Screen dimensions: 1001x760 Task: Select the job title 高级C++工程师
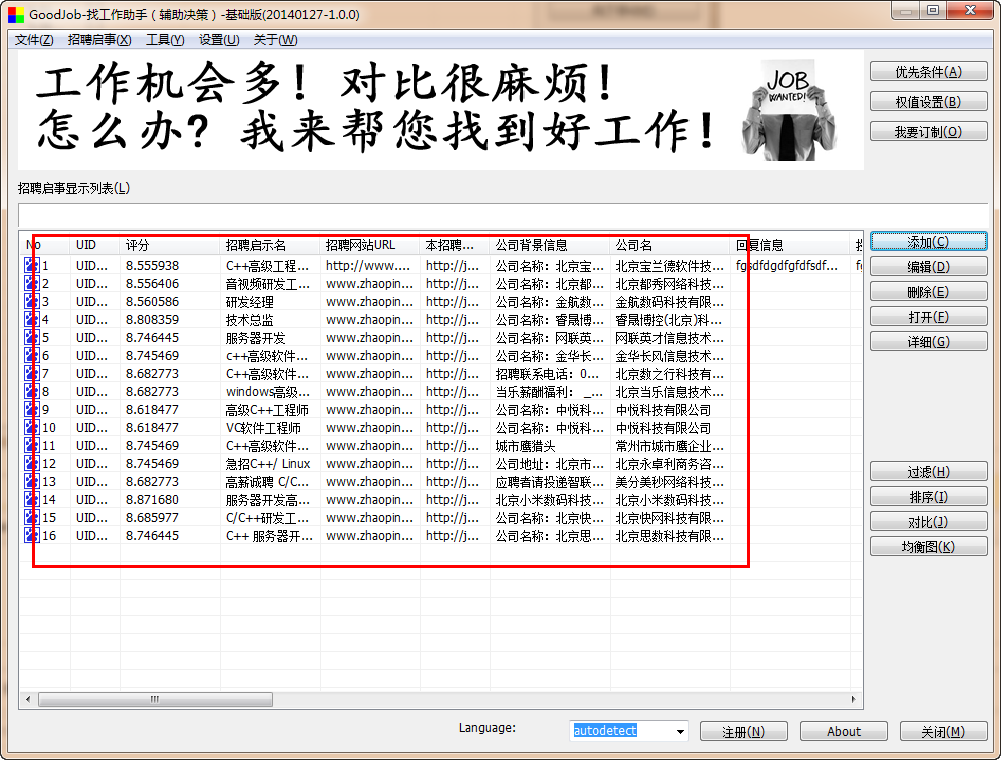click(x=267, y=409)
